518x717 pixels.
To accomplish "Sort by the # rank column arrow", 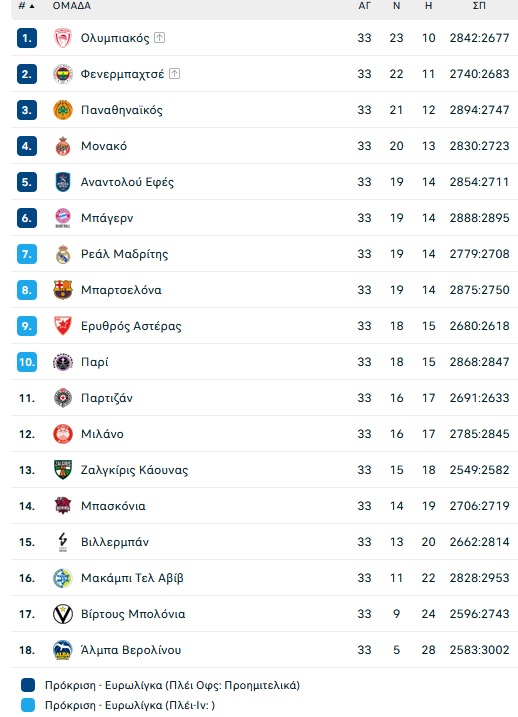I will (x=32, y=6).
